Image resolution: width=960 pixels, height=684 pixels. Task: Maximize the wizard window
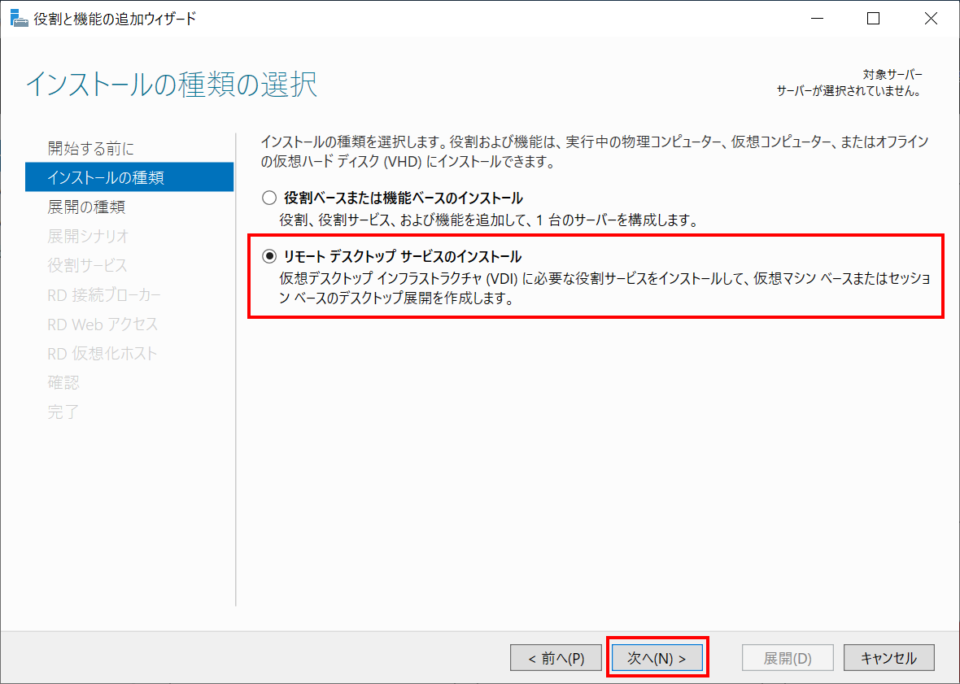tap(874, 18)
